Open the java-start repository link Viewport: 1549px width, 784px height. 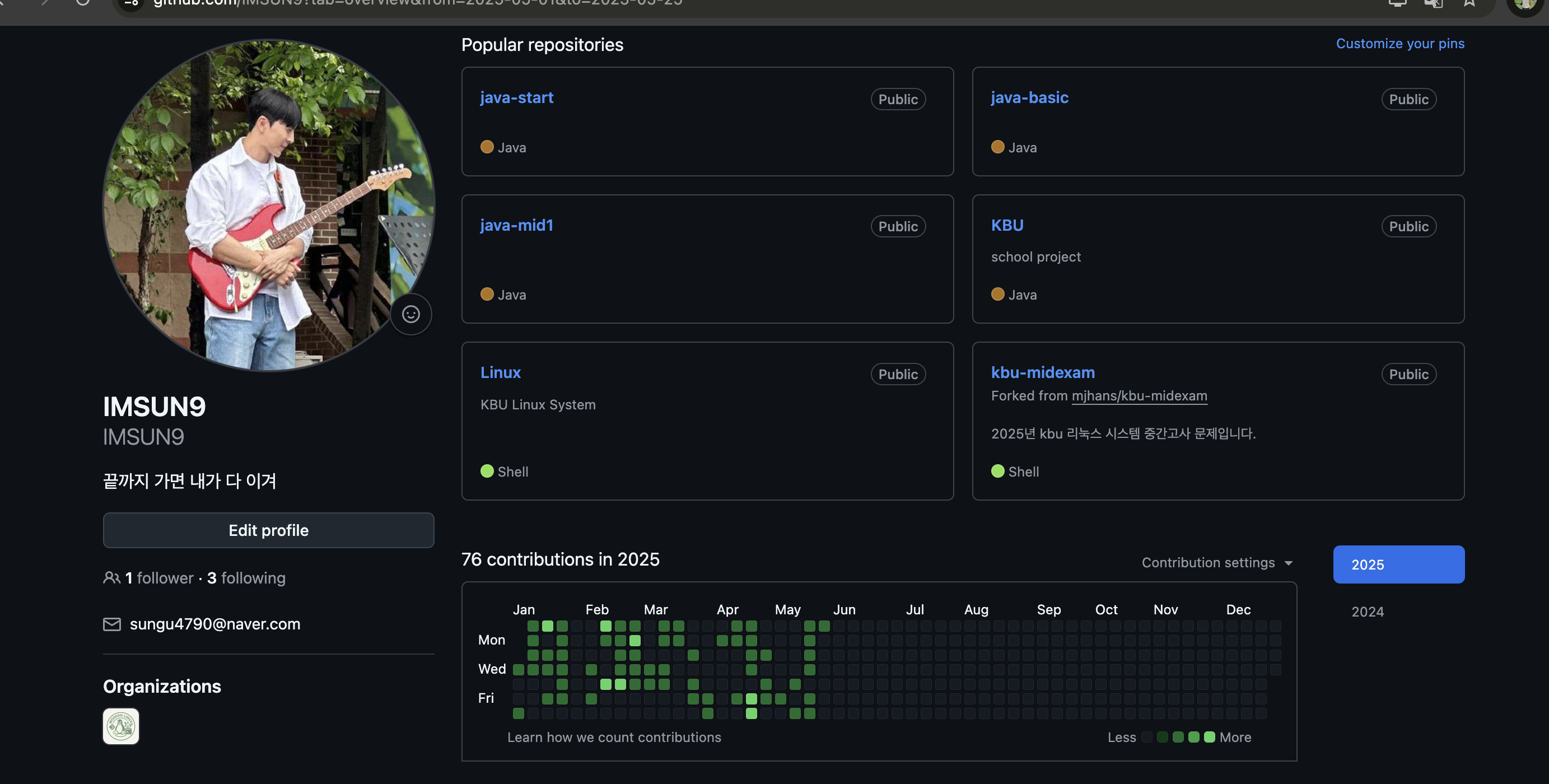[516, 97]
